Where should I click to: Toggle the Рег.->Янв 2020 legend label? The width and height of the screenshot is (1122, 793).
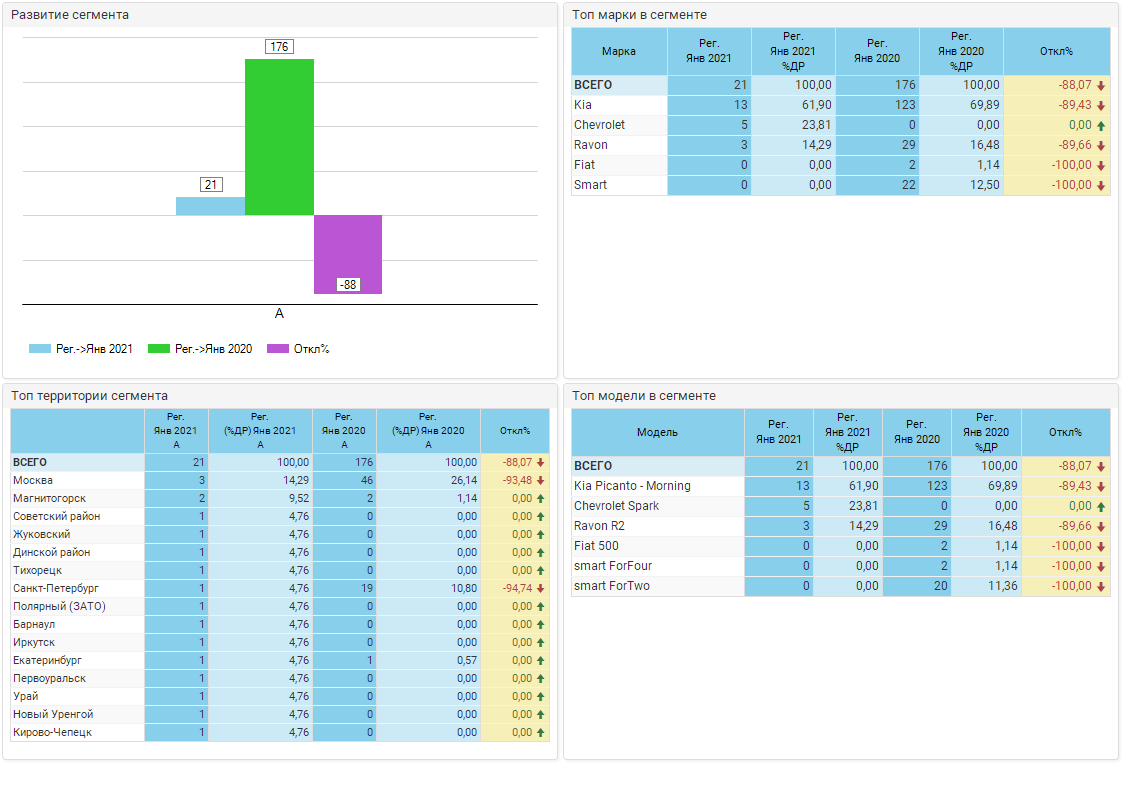coord(213,349)
